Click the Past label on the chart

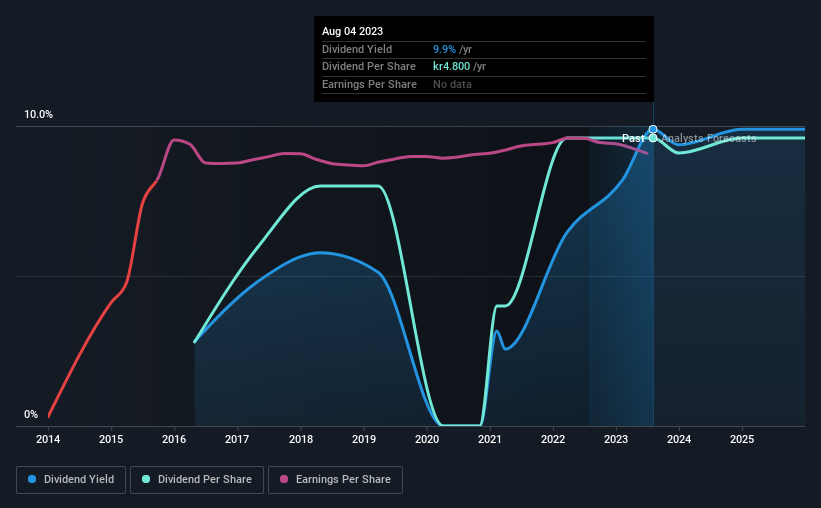tap(633, 138)
